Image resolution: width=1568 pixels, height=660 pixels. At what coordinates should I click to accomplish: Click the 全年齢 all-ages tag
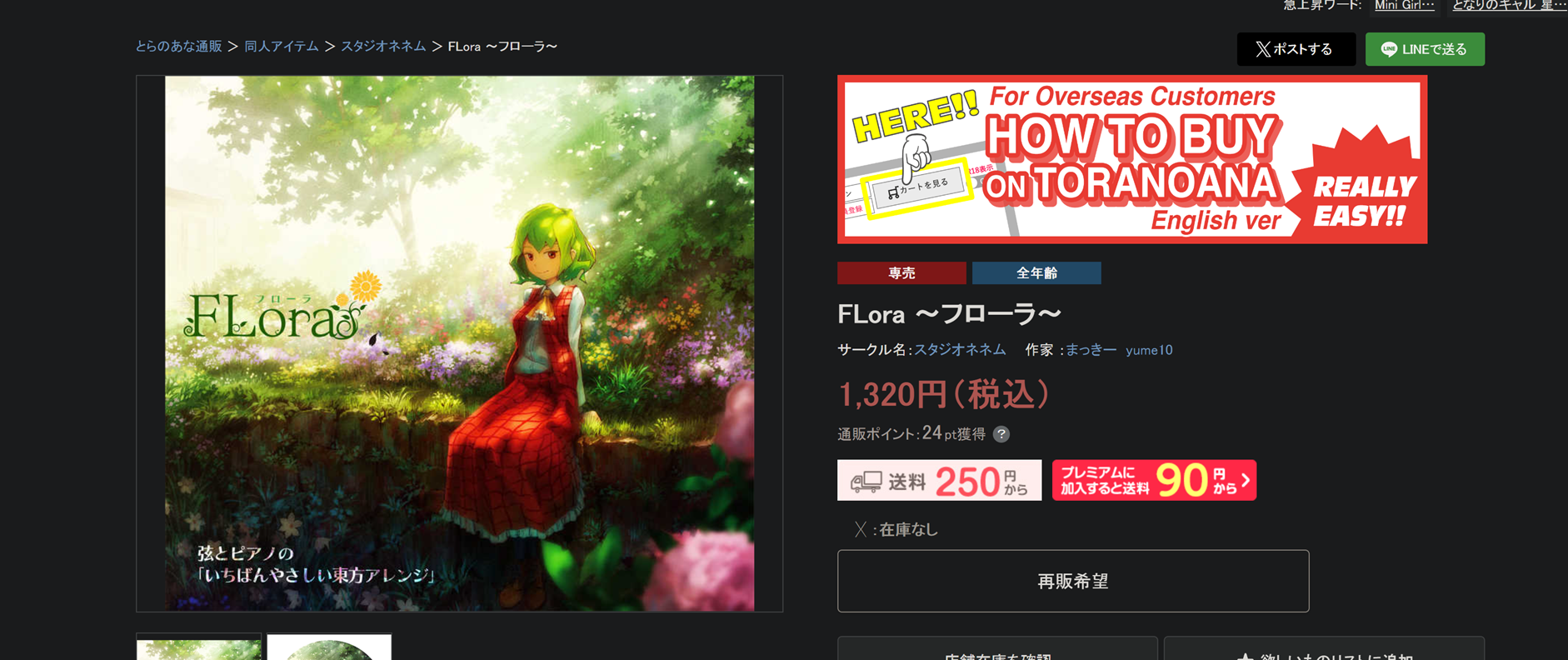point(1036,273)
